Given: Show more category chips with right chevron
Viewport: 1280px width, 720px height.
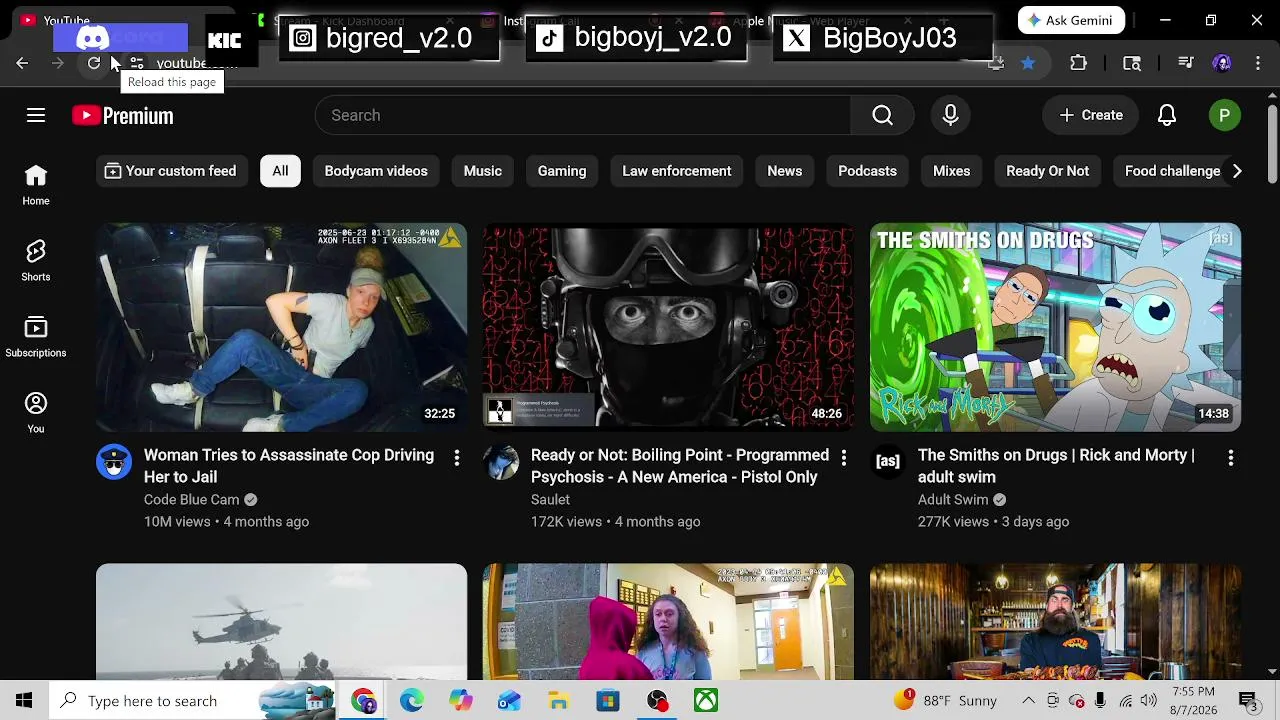Looking at the screenshot, I should (x=1237, y=171).
